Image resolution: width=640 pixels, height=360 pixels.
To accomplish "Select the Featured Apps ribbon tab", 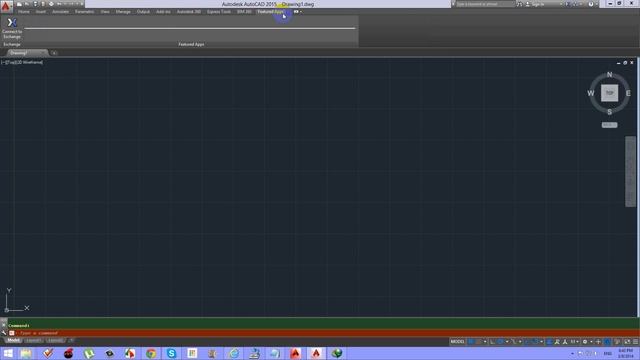I will (270, 12).
